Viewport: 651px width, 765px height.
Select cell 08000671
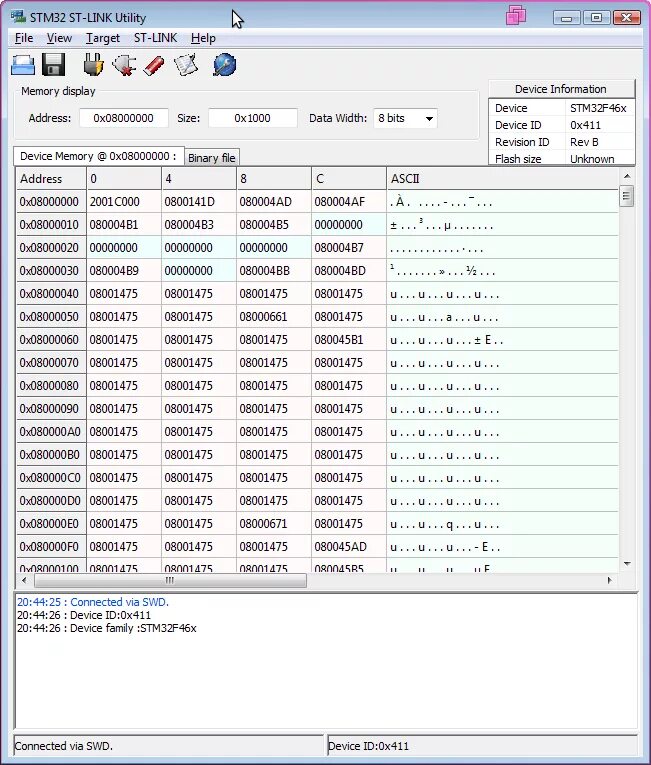(x=274, y=523)
